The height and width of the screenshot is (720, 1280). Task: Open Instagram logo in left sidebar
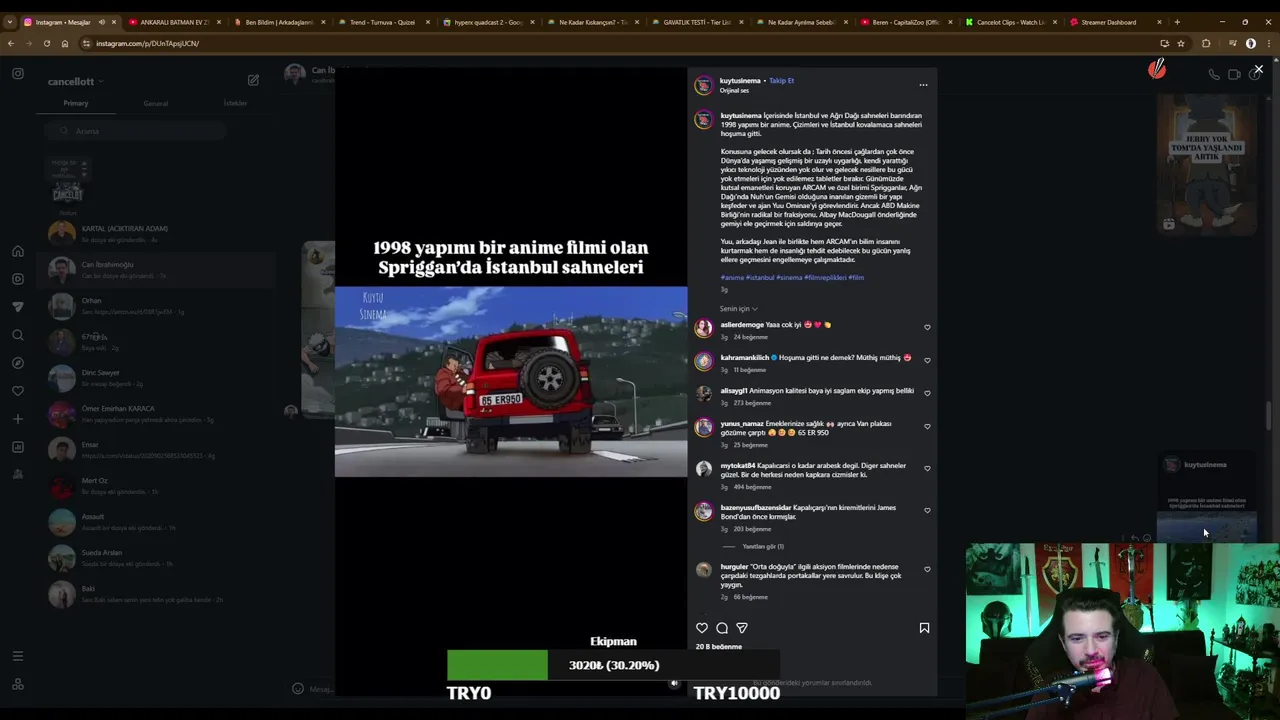coord(18,73)
